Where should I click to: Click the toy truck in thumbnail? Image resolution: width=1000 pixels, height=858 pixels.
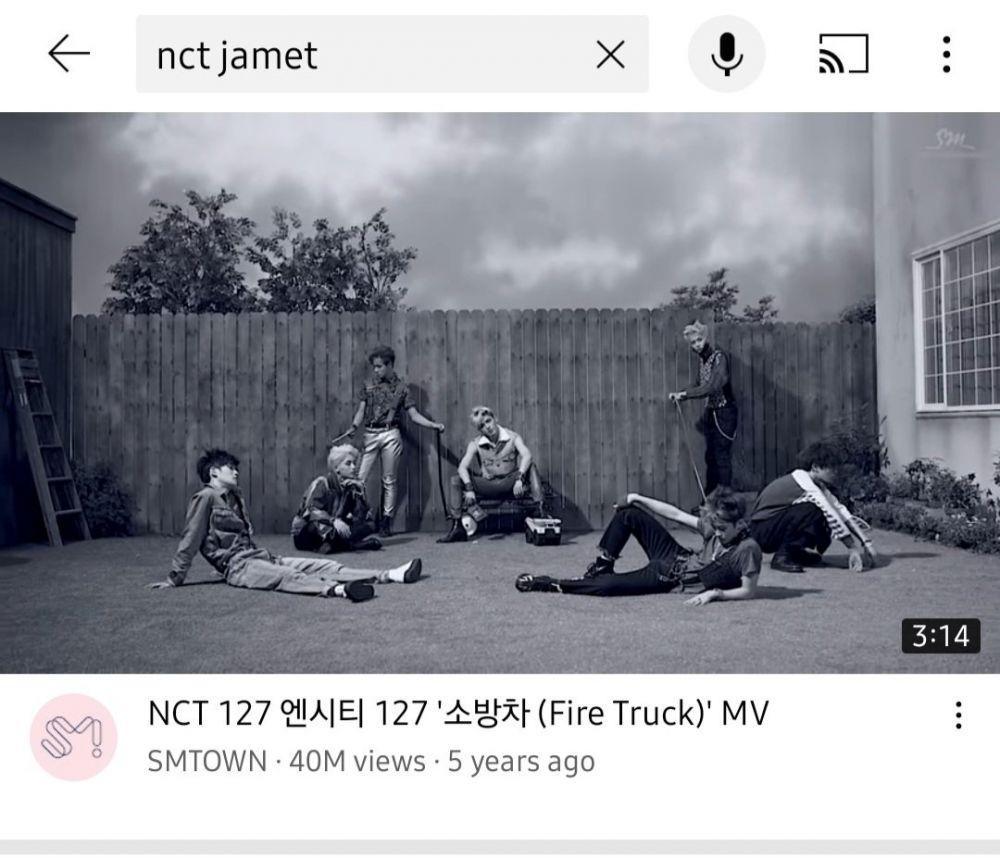point(543,530)
